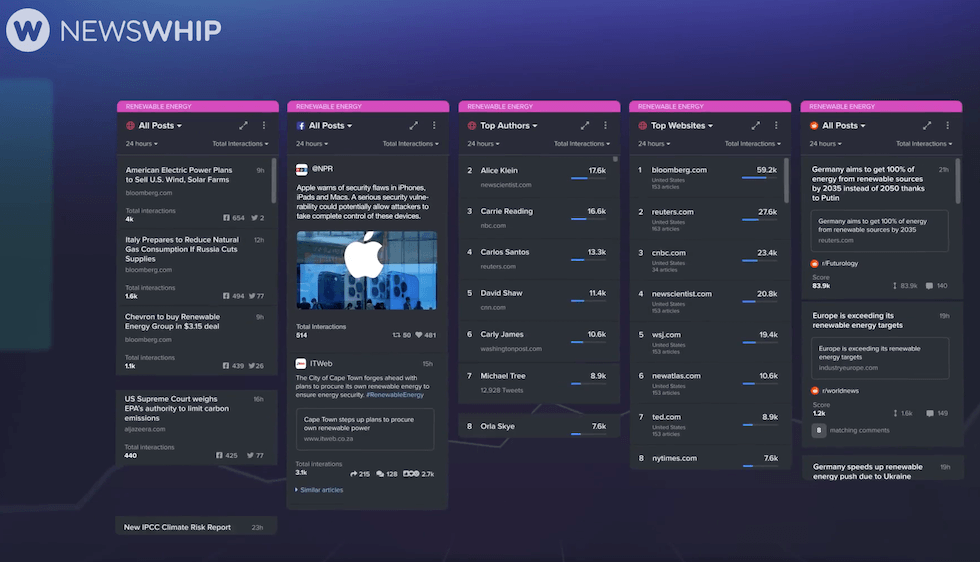980x562 pixels.
Task: Select author David Shaw
Action: click(x=501, y=293)
